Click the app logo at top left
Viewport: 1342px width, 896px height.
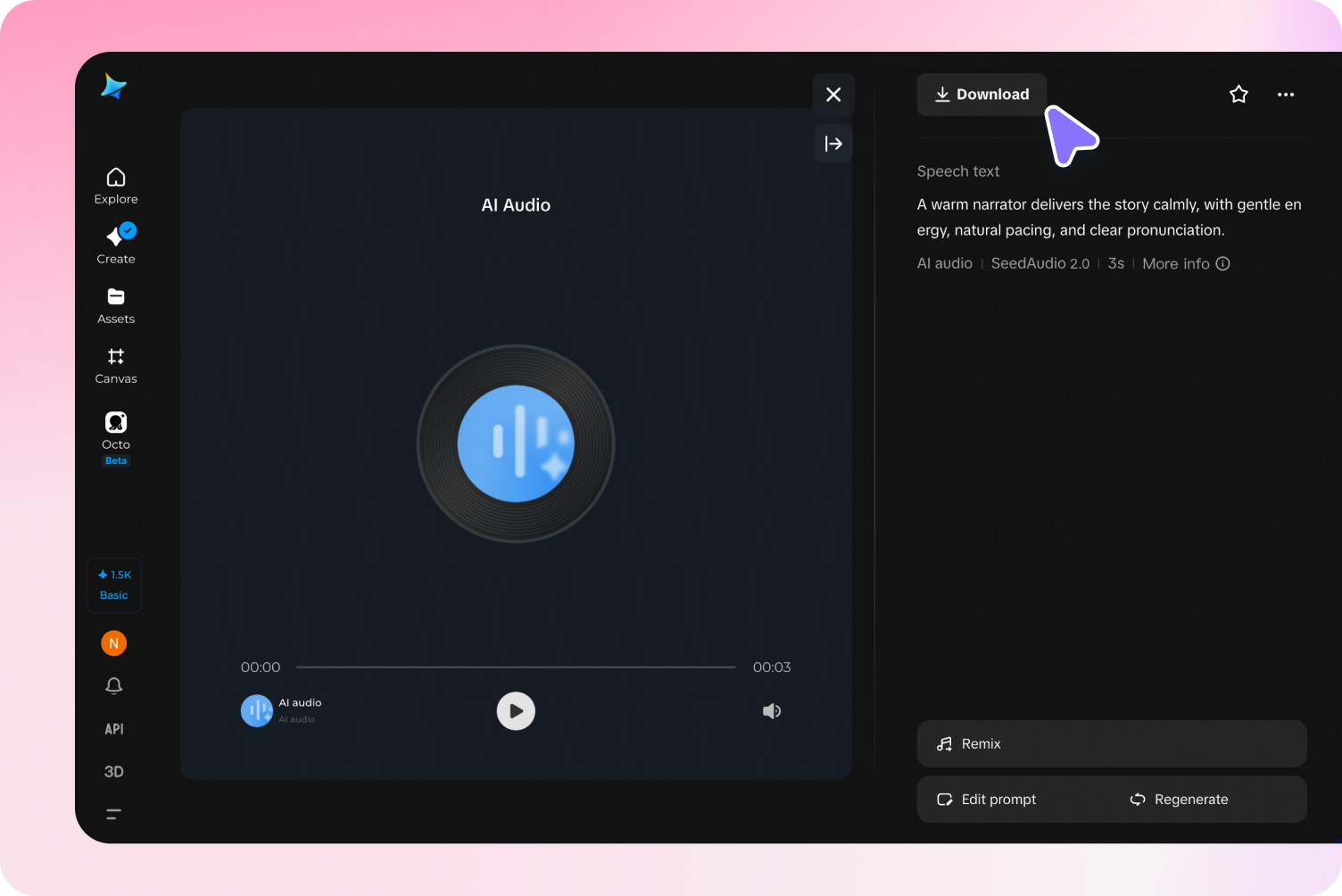point(113,87)
